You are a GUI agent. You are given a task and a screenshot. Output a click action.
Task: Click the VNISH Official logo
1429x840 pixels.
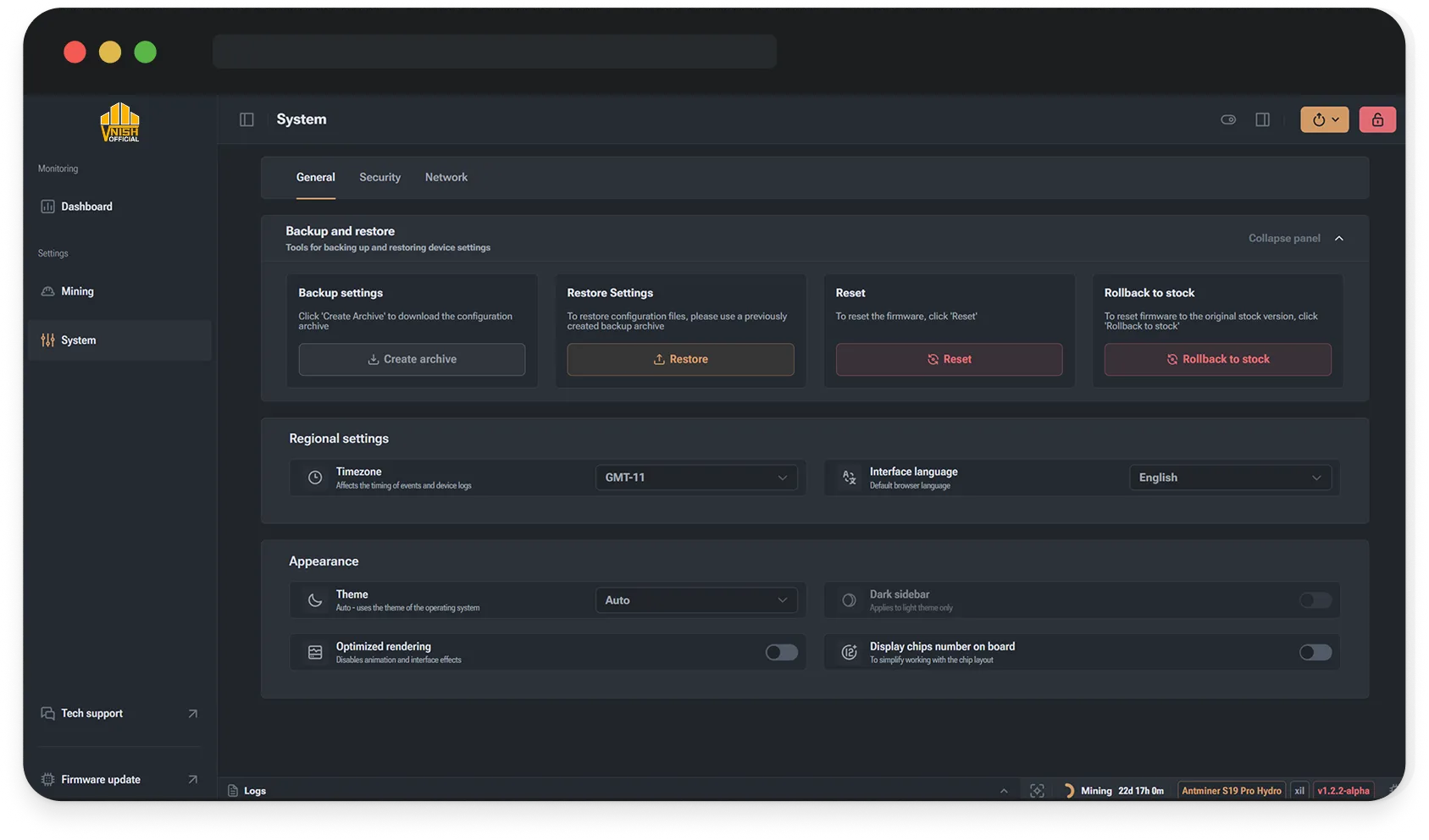tap(119, 123)
